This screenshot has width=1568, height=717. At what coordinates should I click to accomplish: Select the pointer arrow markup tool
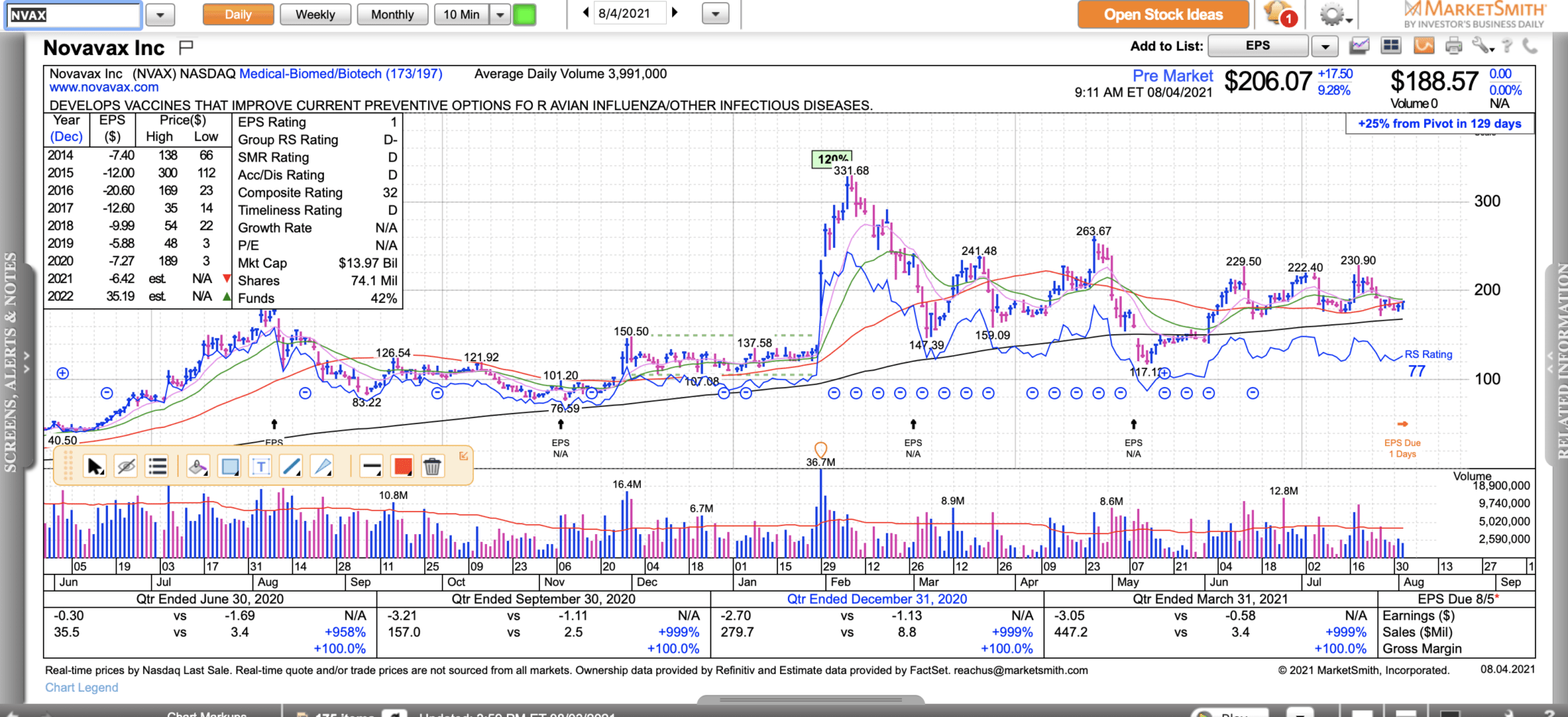pos(95,466)
